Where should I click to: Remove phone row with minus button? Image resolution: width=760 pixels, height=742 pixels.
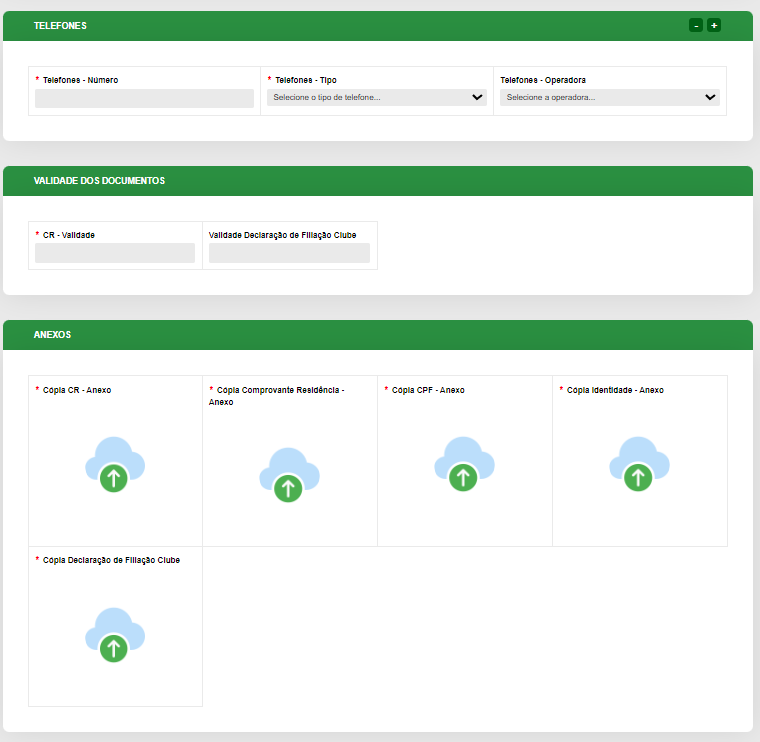point(696,25)
